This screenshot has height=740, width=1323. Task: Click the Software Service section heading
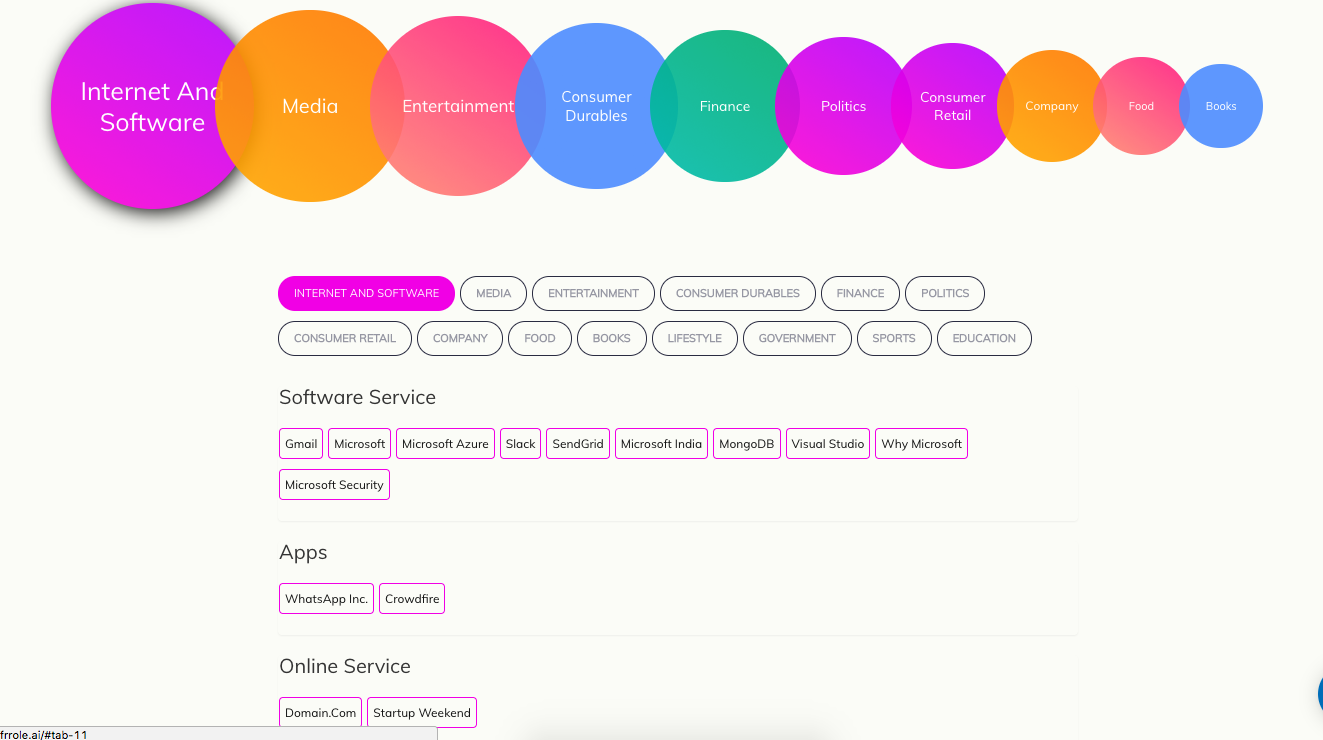pyautogui.click(x=357, y=397)
